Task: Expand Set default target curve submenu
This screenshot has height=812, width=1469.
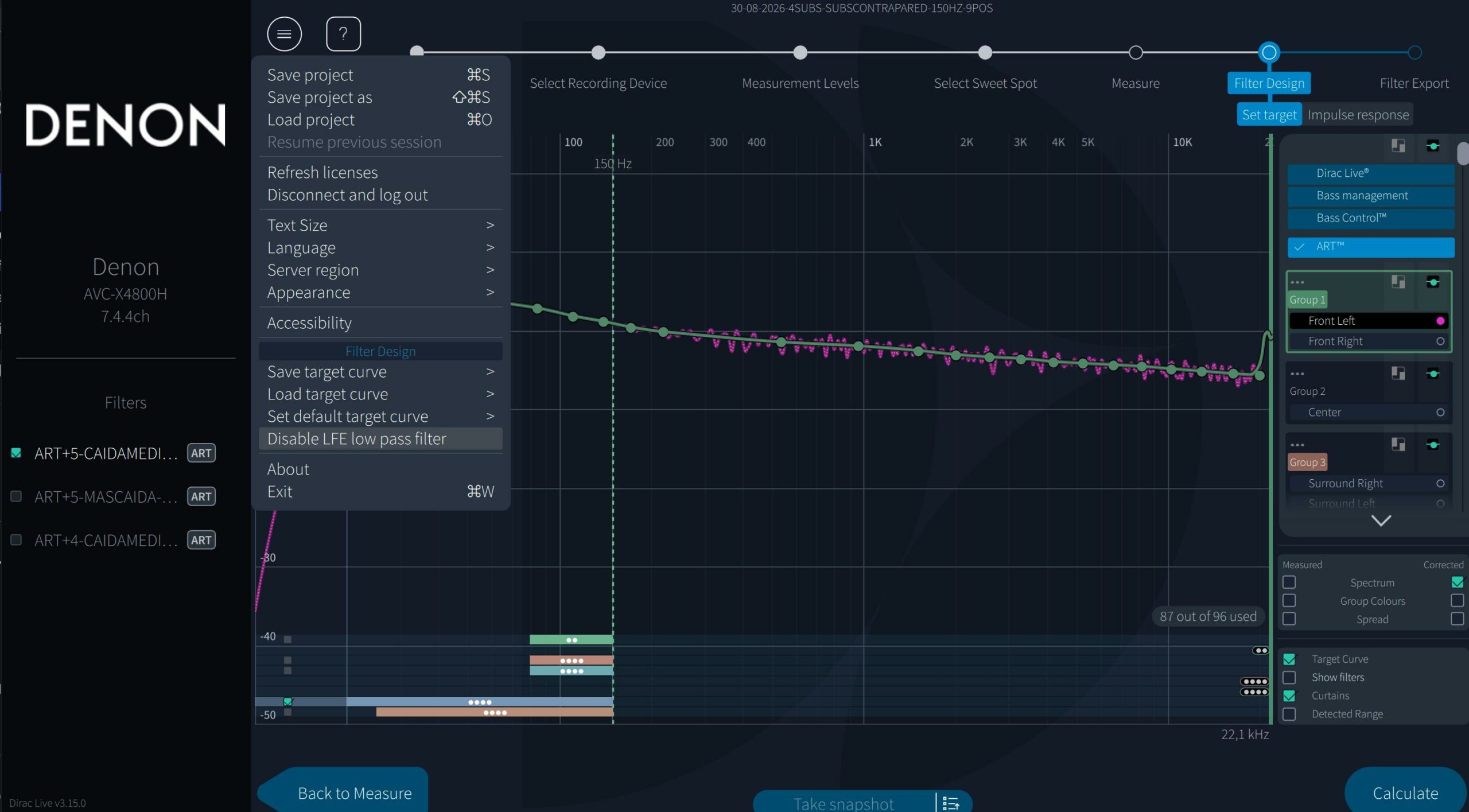Action: pos(380,416)
